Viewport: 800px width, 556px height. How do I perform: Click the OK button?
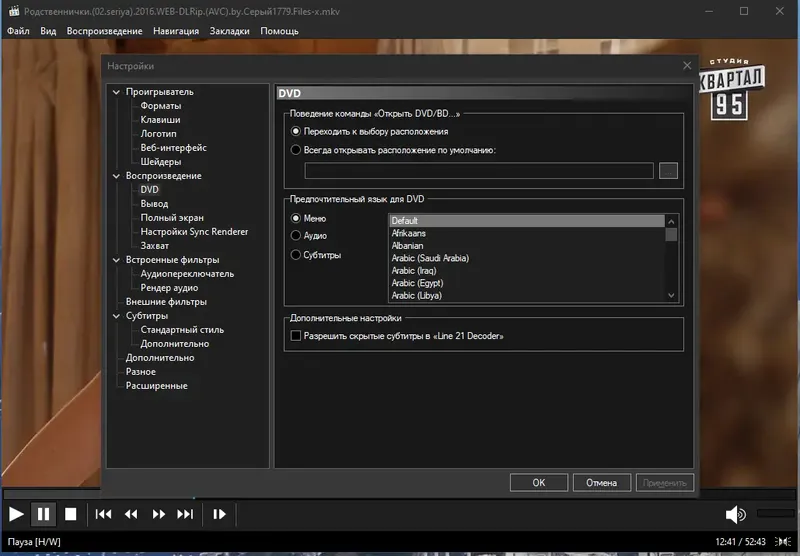pyautogui.click(x=538, y=482)
